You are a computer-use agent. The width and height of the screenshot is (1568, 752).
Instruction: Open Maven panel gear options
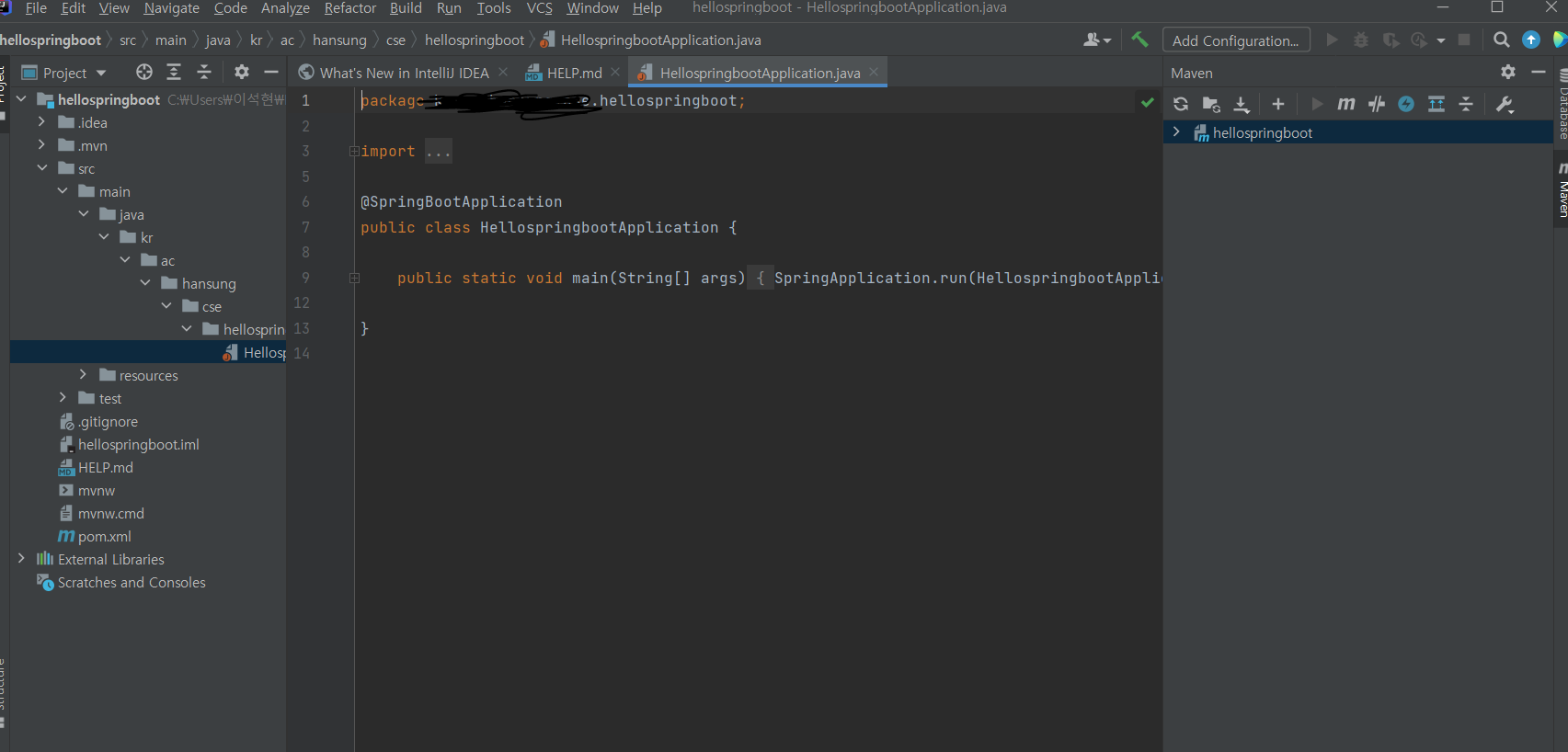pos(1508,72)
